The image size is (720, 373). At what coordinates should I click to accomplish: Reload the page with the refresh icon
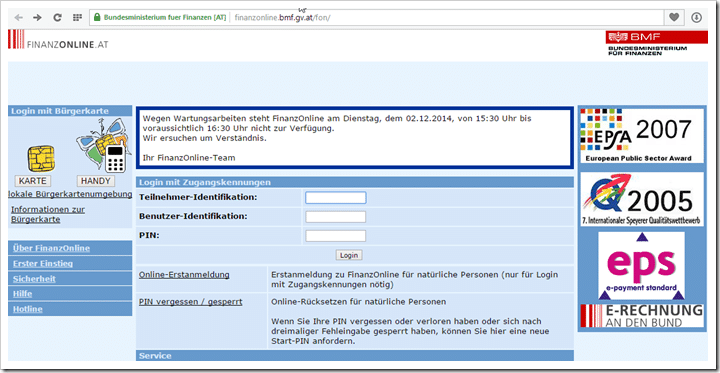coord(57,17)
